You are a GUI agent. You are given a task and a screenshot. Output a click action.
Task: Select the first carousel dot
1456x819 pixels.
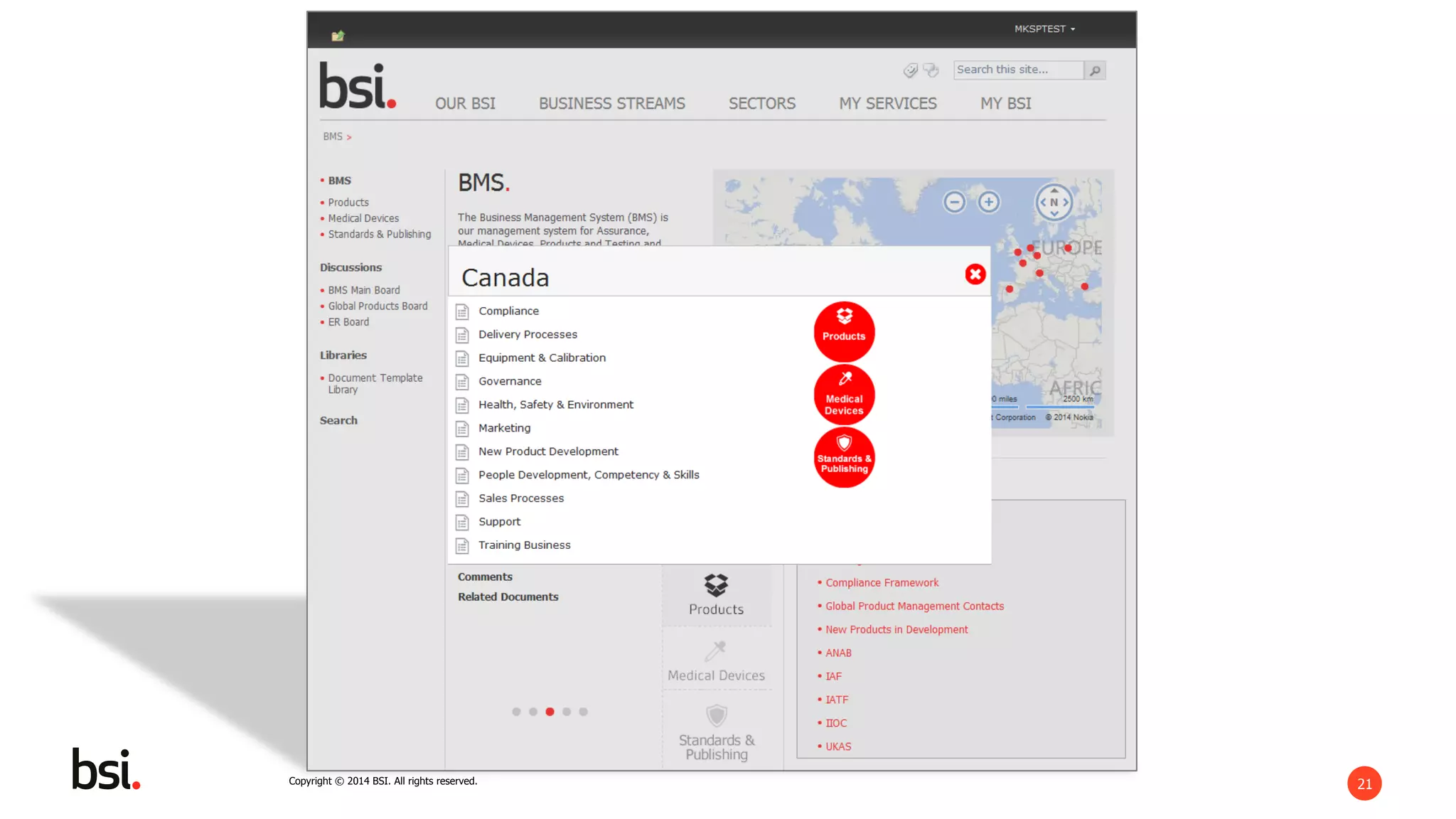click(516, 712)
